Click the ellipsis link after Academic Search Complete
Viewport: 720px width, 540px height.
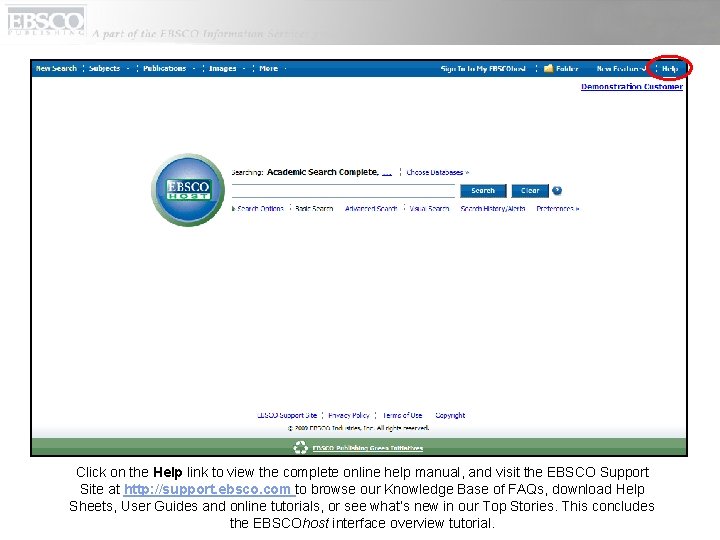pyautogui.click(x=387, y=173)
